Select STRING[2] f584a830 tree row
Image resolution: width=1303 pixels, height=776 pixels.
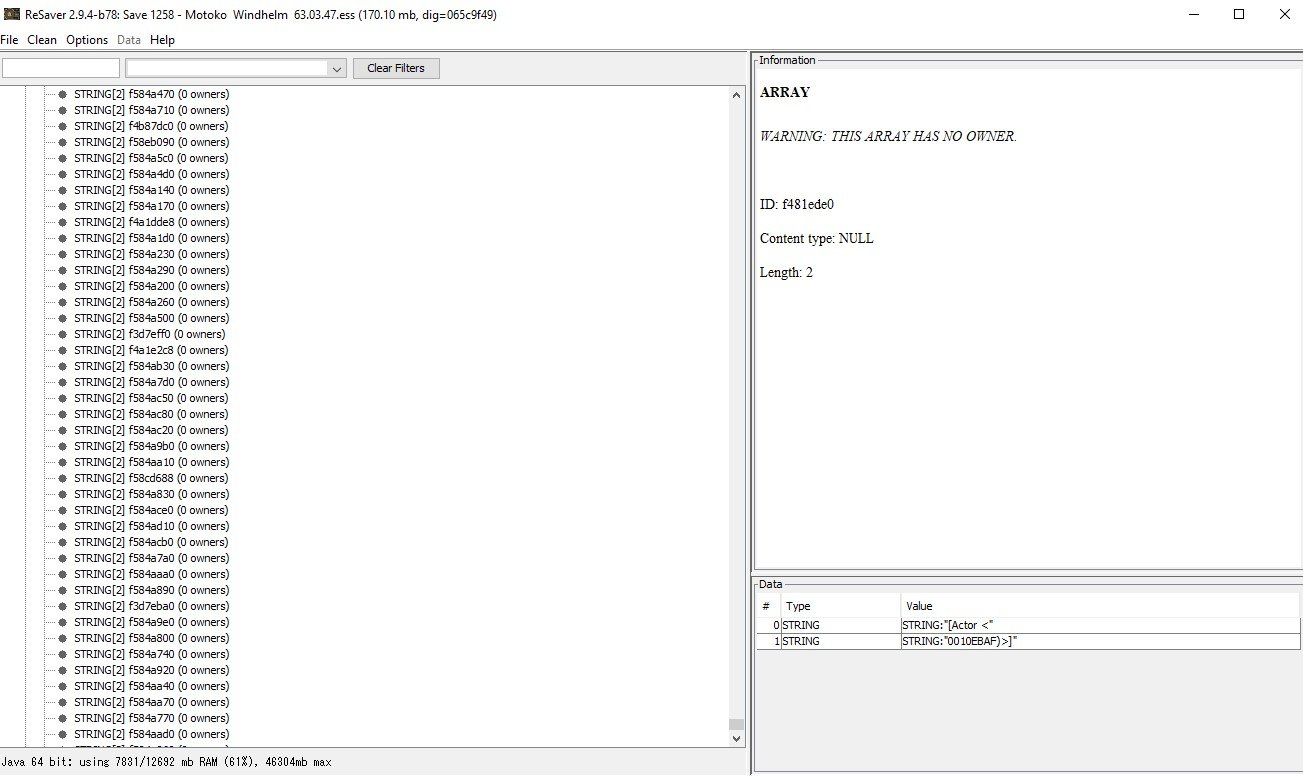coord(151,494)
